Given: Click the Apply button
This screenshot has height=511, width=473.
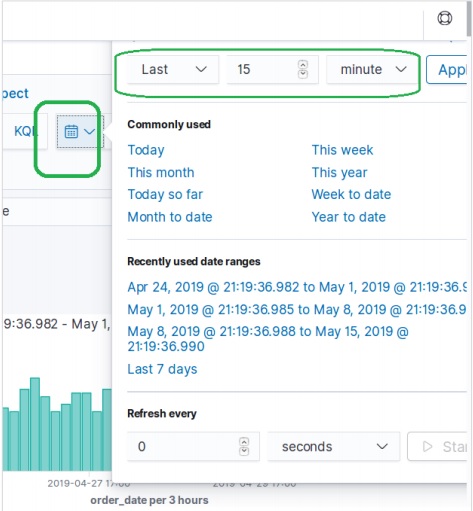Looking at the screenshot, I should point(447,70).
